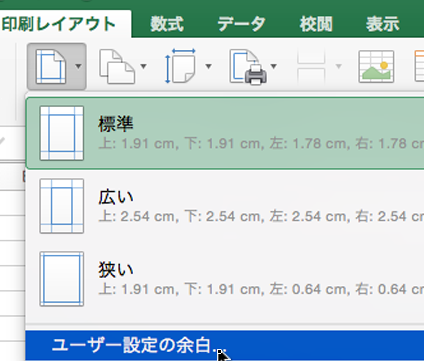Screen dimensions: 424x361
Task: Choose ユーザー設定の余白... menu entry
Action: [225, 345]
